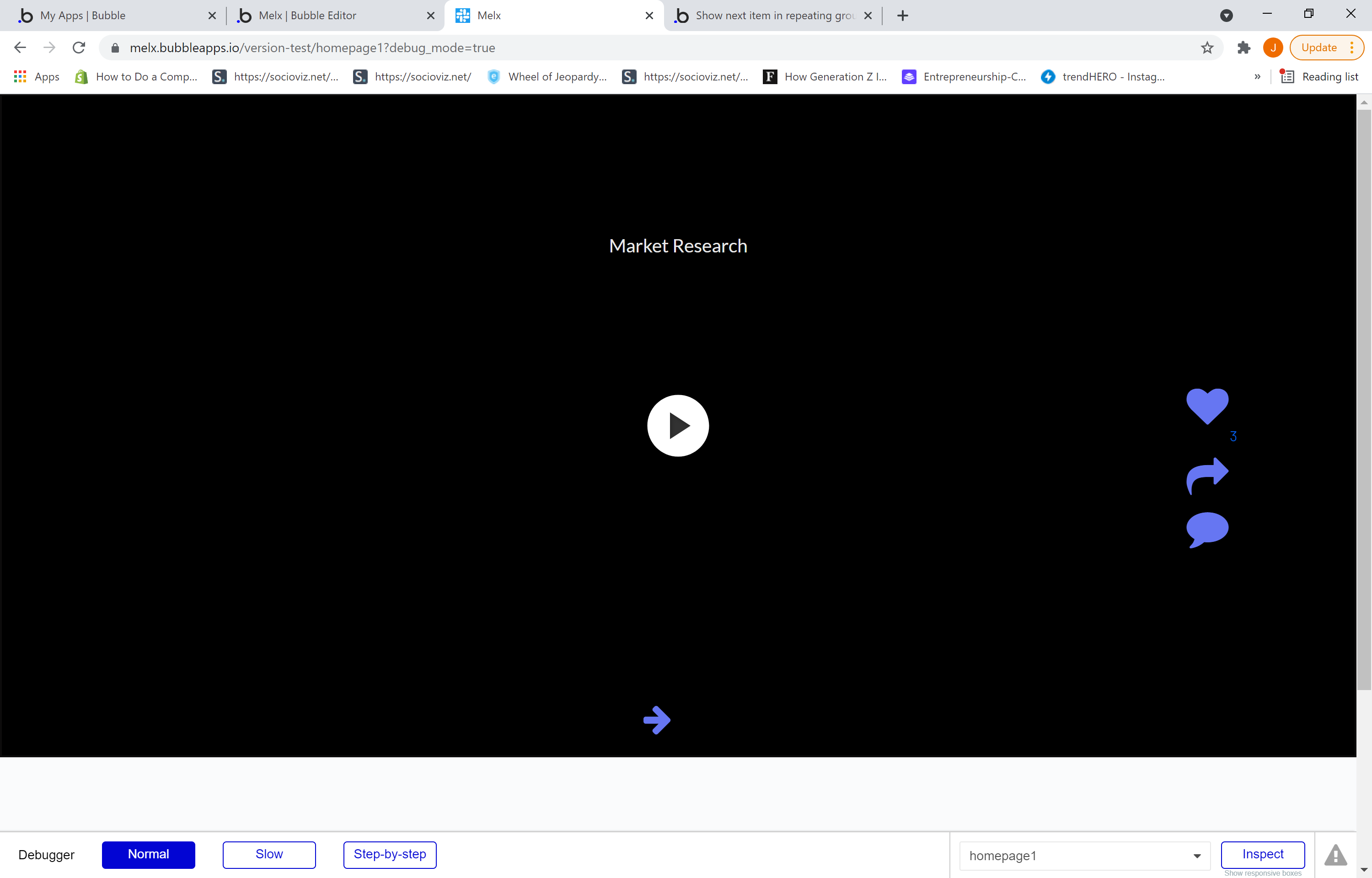Open the debugger warning triangle icon

[1335, 855]
